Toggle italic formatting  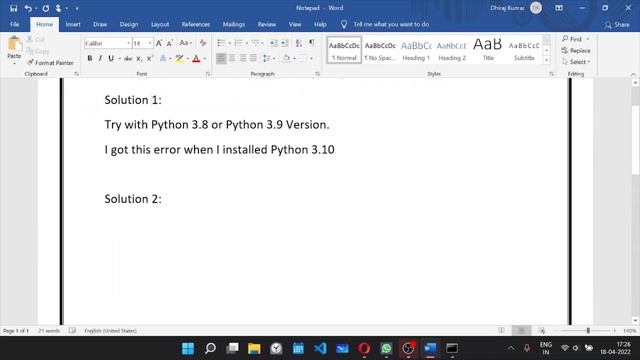click(x=100, y=59)
